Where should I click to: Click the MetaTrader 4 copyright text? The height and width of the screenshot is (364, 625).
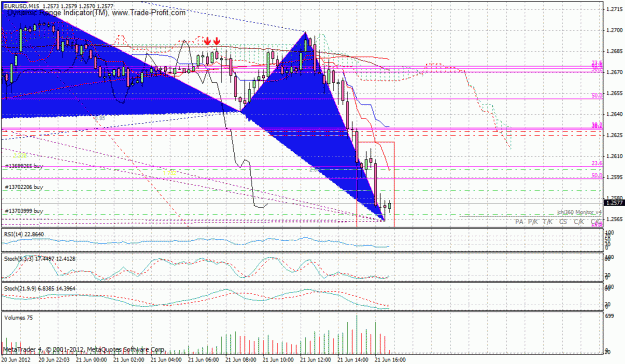coord(84,350)
